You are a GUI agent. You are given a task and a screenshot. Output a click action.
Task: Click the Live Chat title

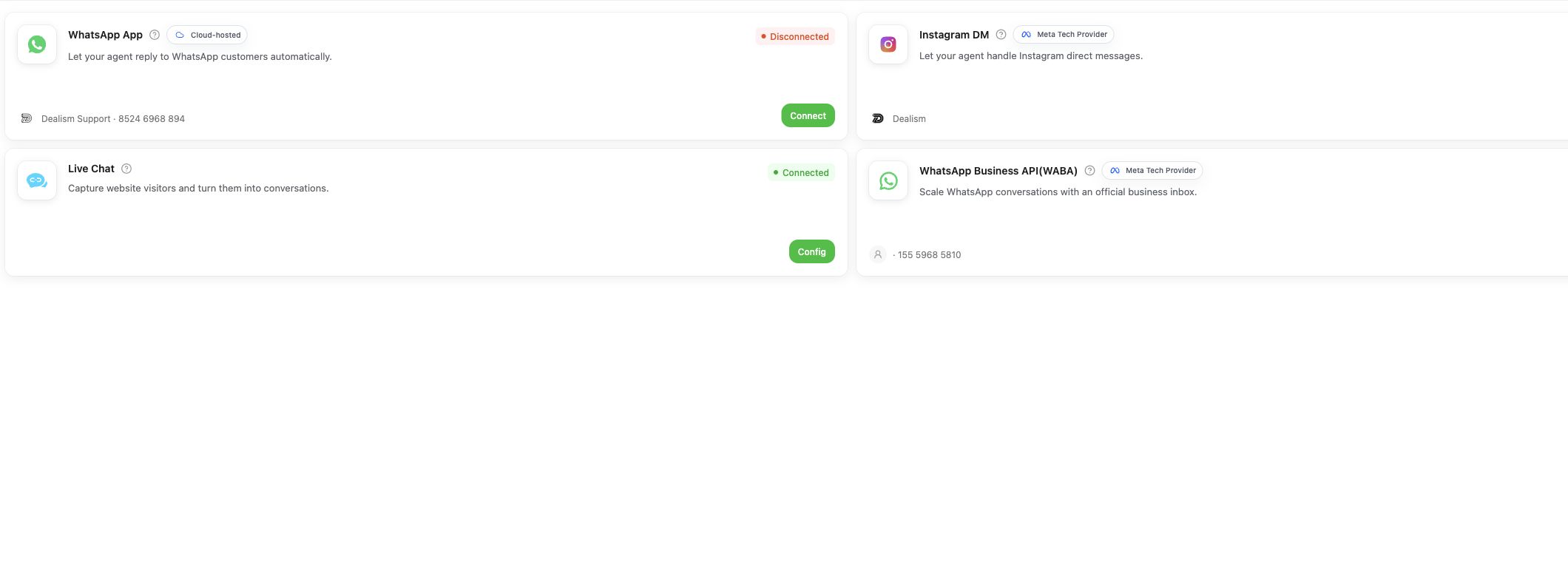pyautogui.click(x=91, y=169)
